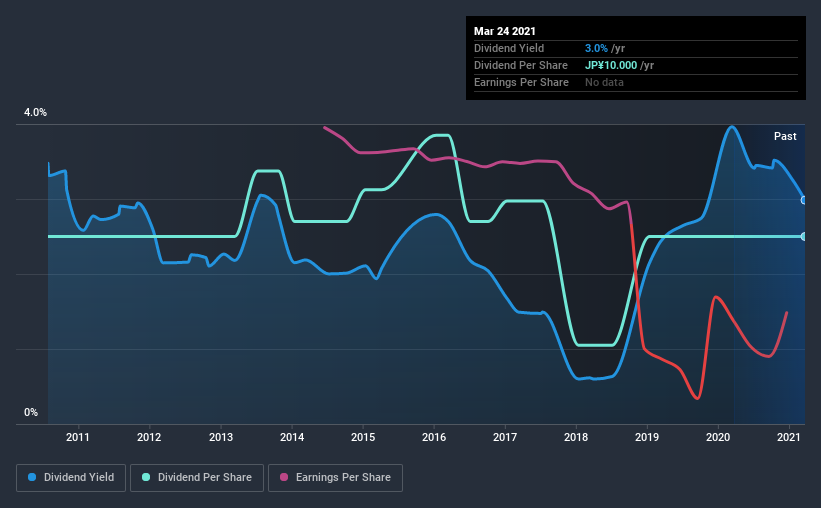
Task: Click the pink Earnings Per Share legend dot
Action: 284,477
